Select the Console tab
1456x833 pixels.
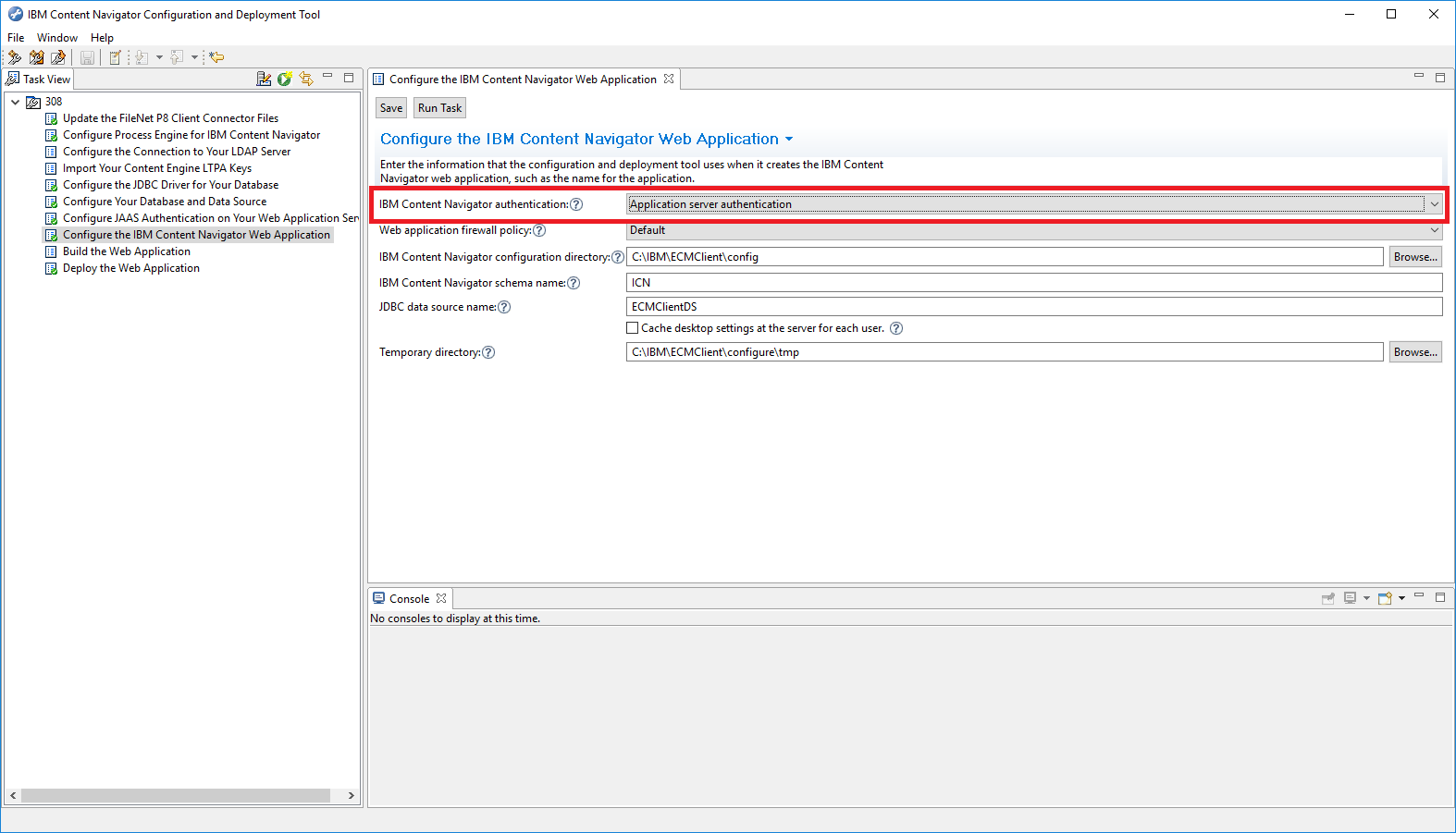point(409,599)
